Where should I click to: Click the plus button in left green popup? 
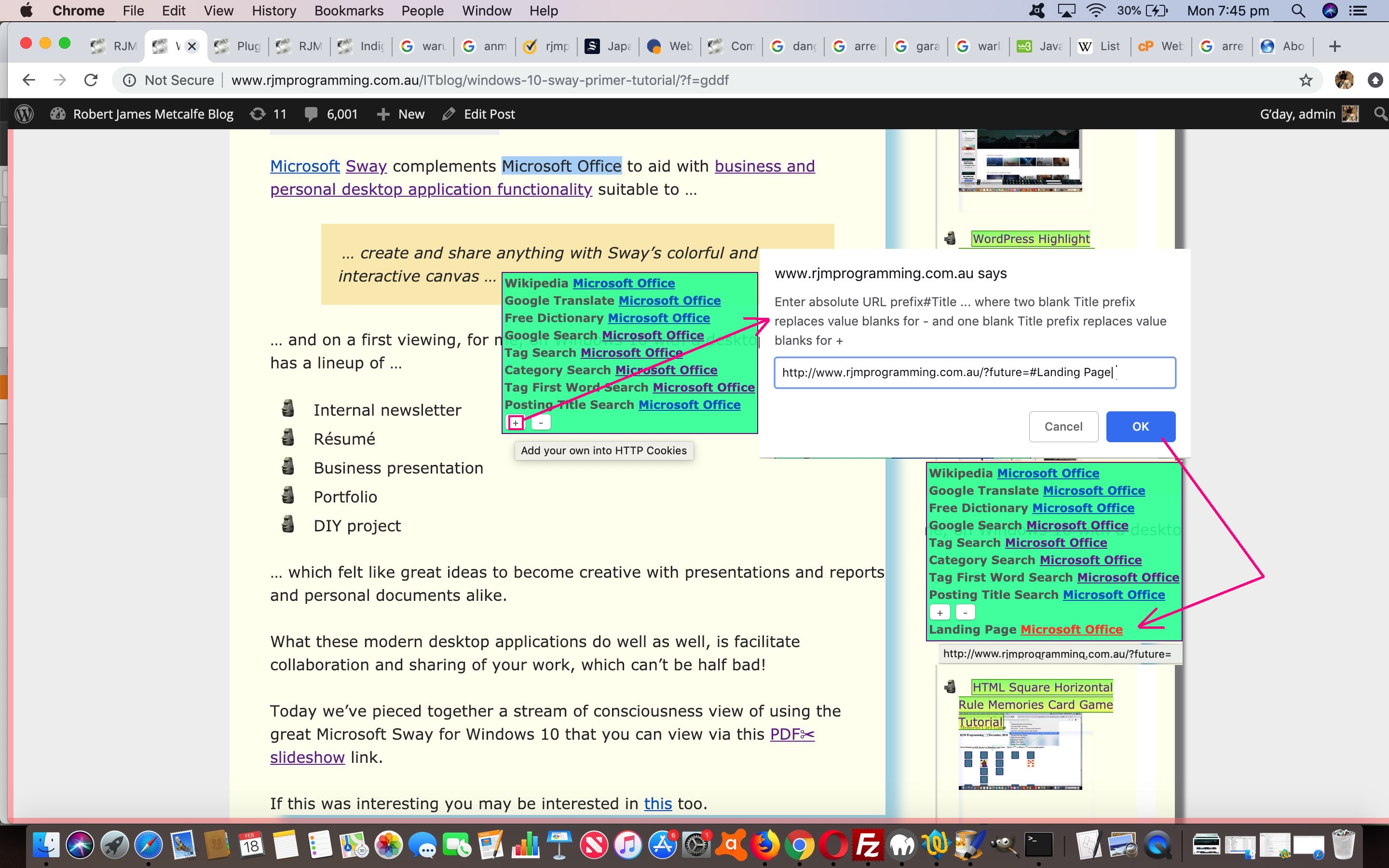(516, 423)
